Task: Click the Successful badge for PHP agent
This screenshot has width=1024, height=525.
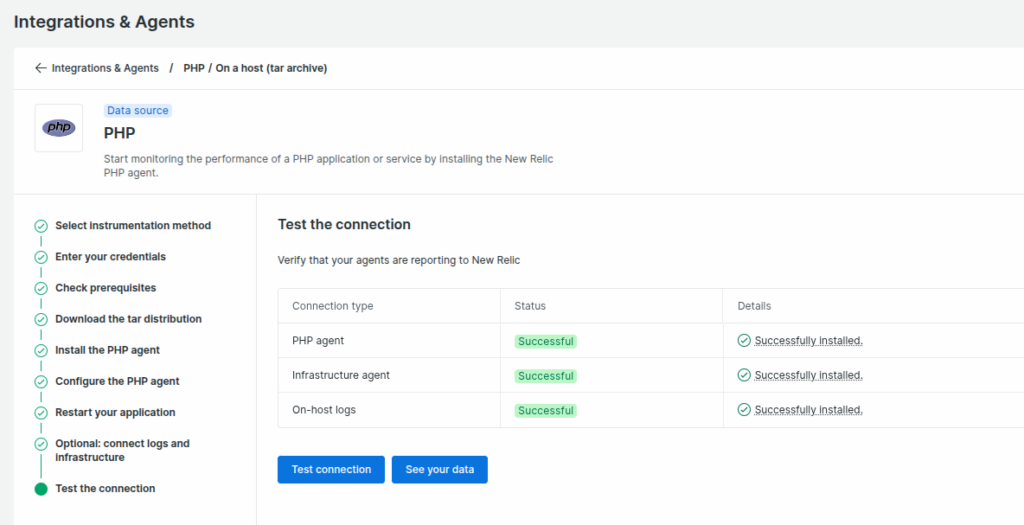Action: [x=546, y=341]
